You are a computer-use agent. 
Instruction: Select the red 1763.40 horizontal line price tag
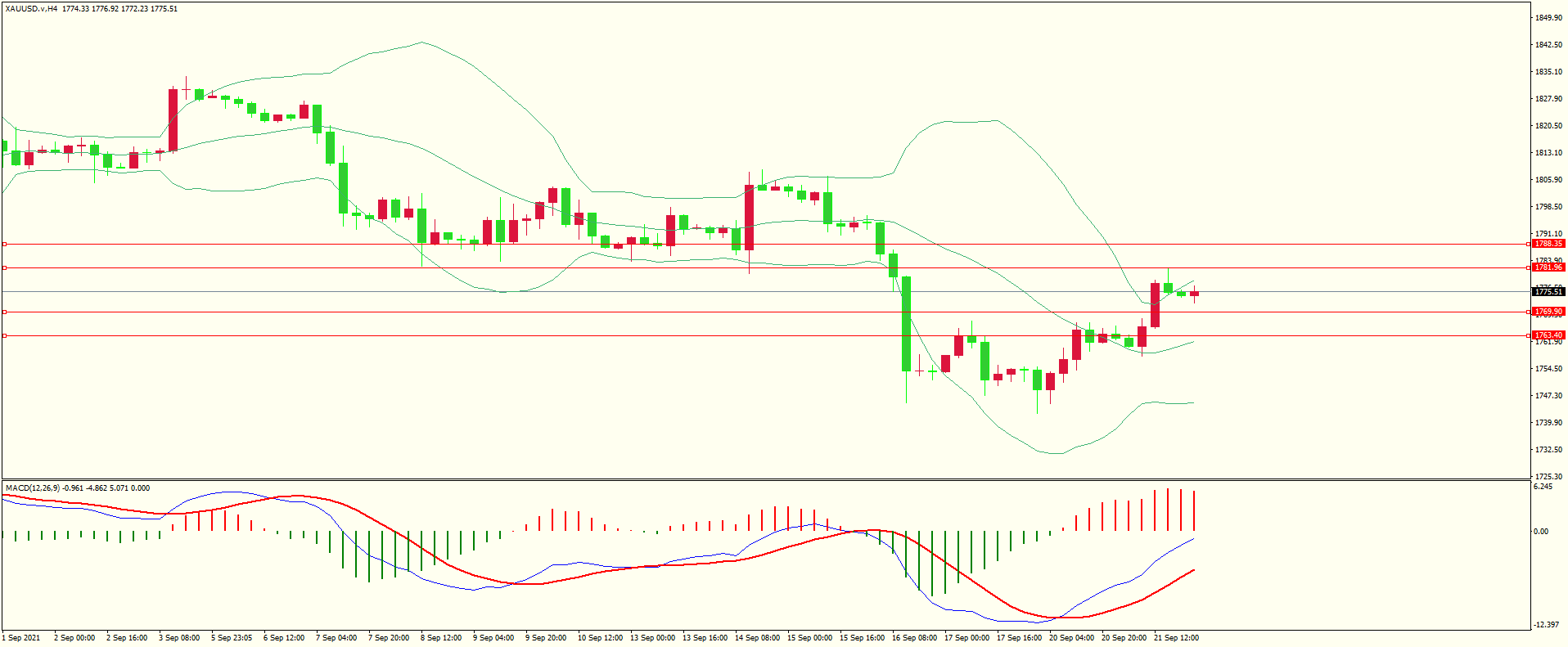[1548, 335]
